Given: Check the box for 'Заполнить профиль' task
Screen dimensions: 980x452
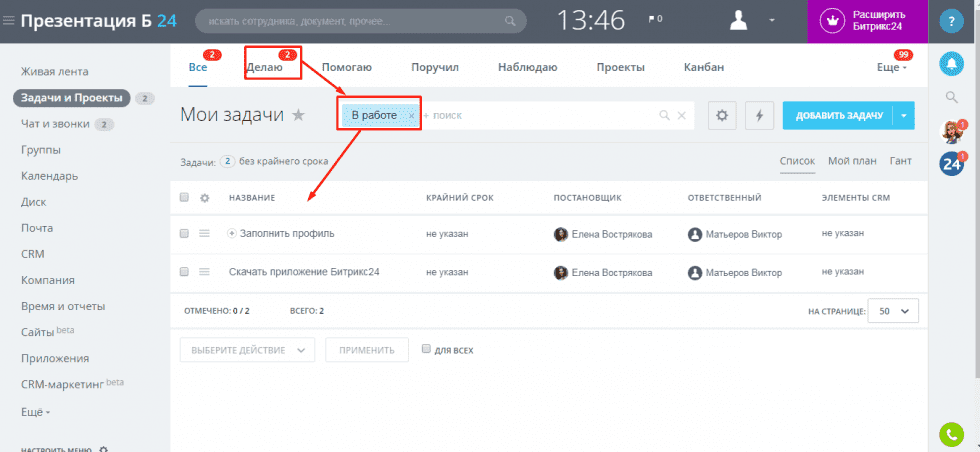Looking at the screenshot, I should 184,233.
